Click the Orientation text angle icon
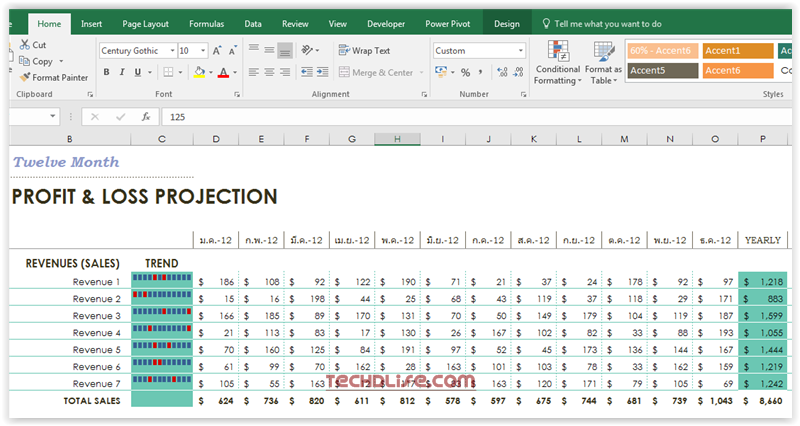The height and width of the screenshot is (426, 800). pos(307,50)
